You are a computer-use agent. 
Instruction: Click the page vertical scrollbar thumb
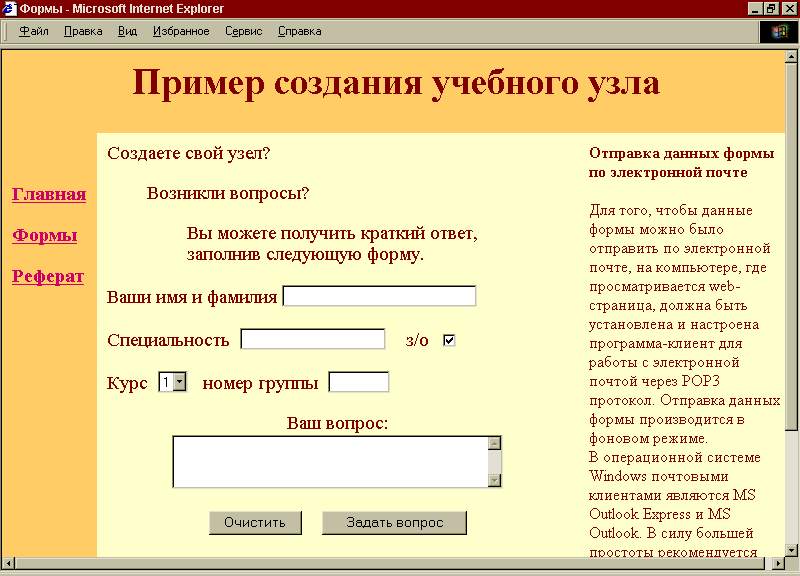[x=791, y=246]
